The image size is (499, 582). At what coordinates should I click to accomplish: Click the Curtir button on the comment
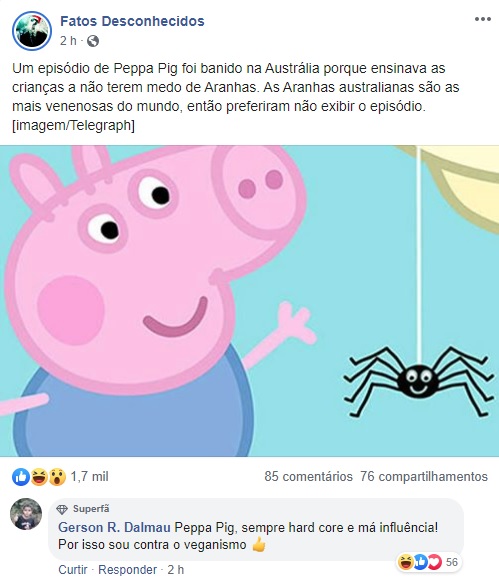pos(73,569)
